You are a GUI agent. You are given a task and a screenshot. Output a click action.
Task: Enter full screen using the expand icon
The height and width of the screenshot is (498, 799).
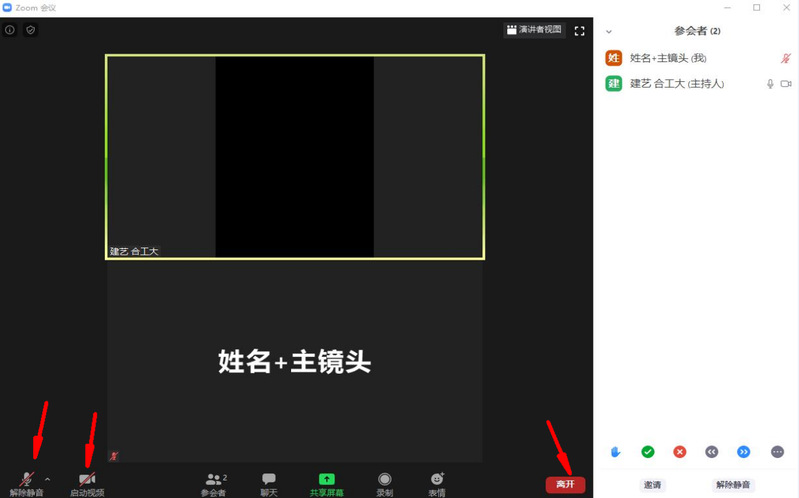click(x=579, y=30)
